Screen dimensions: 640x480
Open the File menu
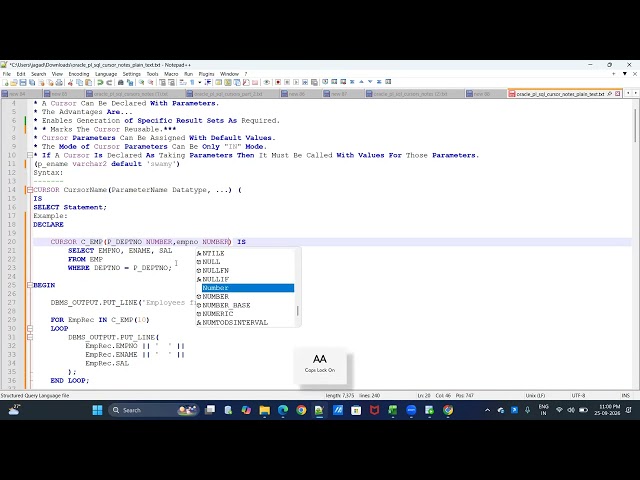pos(7,74)
